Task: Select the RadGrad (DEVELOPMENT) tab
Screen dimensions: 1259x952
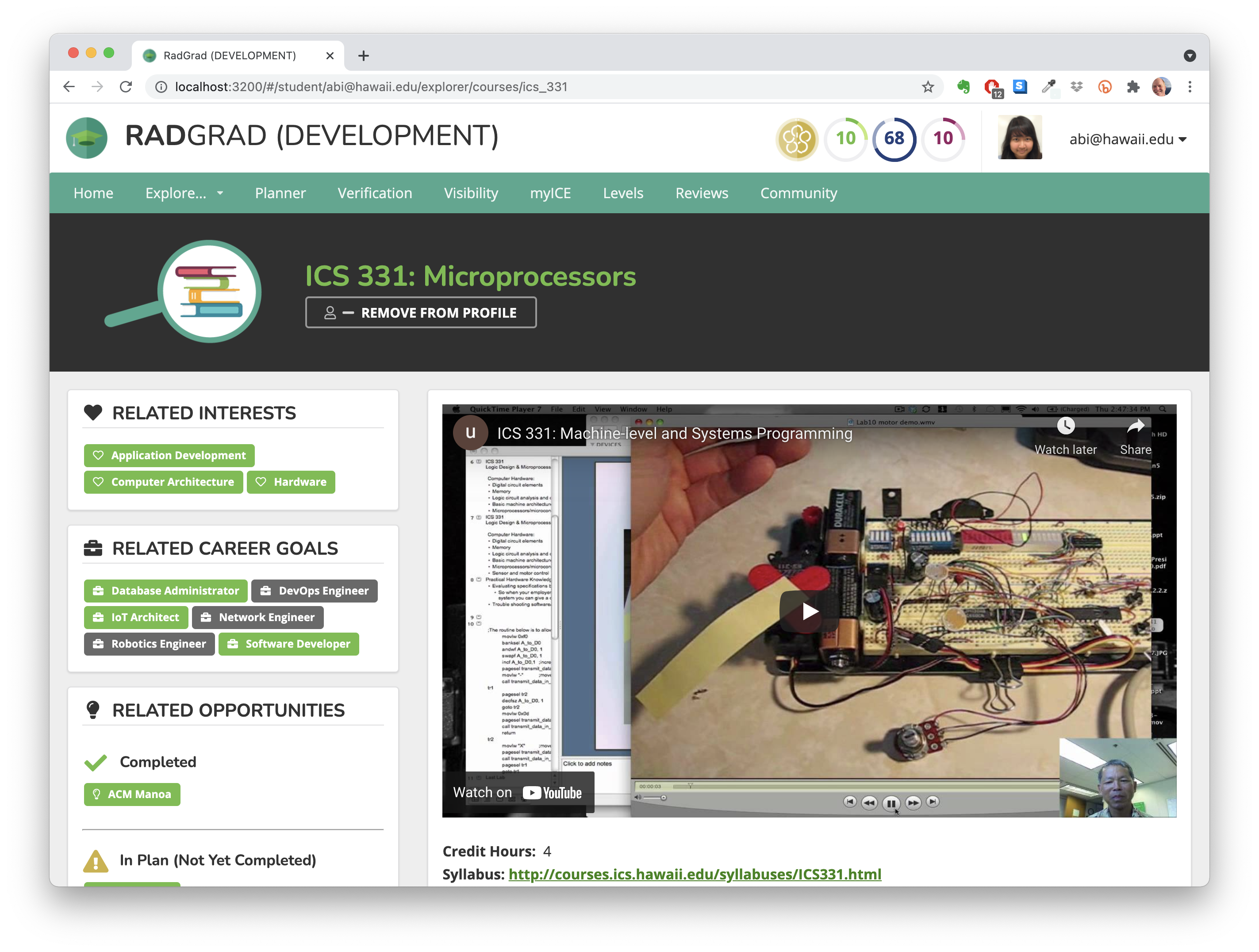Action: pos(238,55)
